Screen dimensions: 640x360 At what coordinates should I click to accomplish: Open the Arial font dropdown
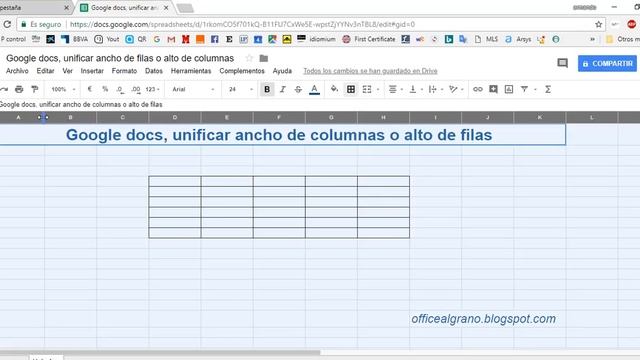193,89
